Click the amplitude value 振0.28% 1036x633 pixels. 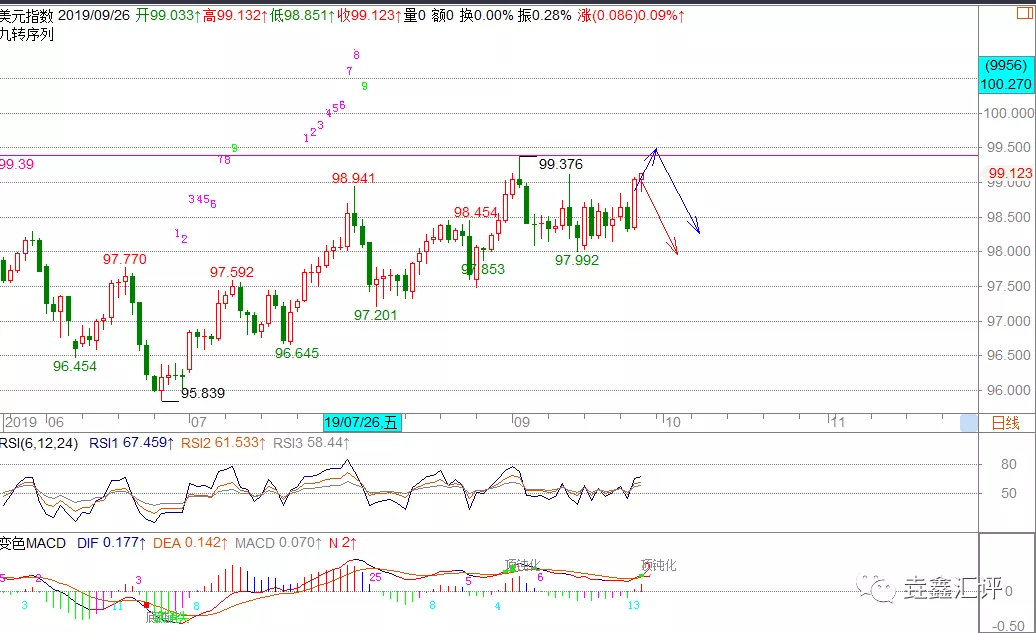pos(544,15)
